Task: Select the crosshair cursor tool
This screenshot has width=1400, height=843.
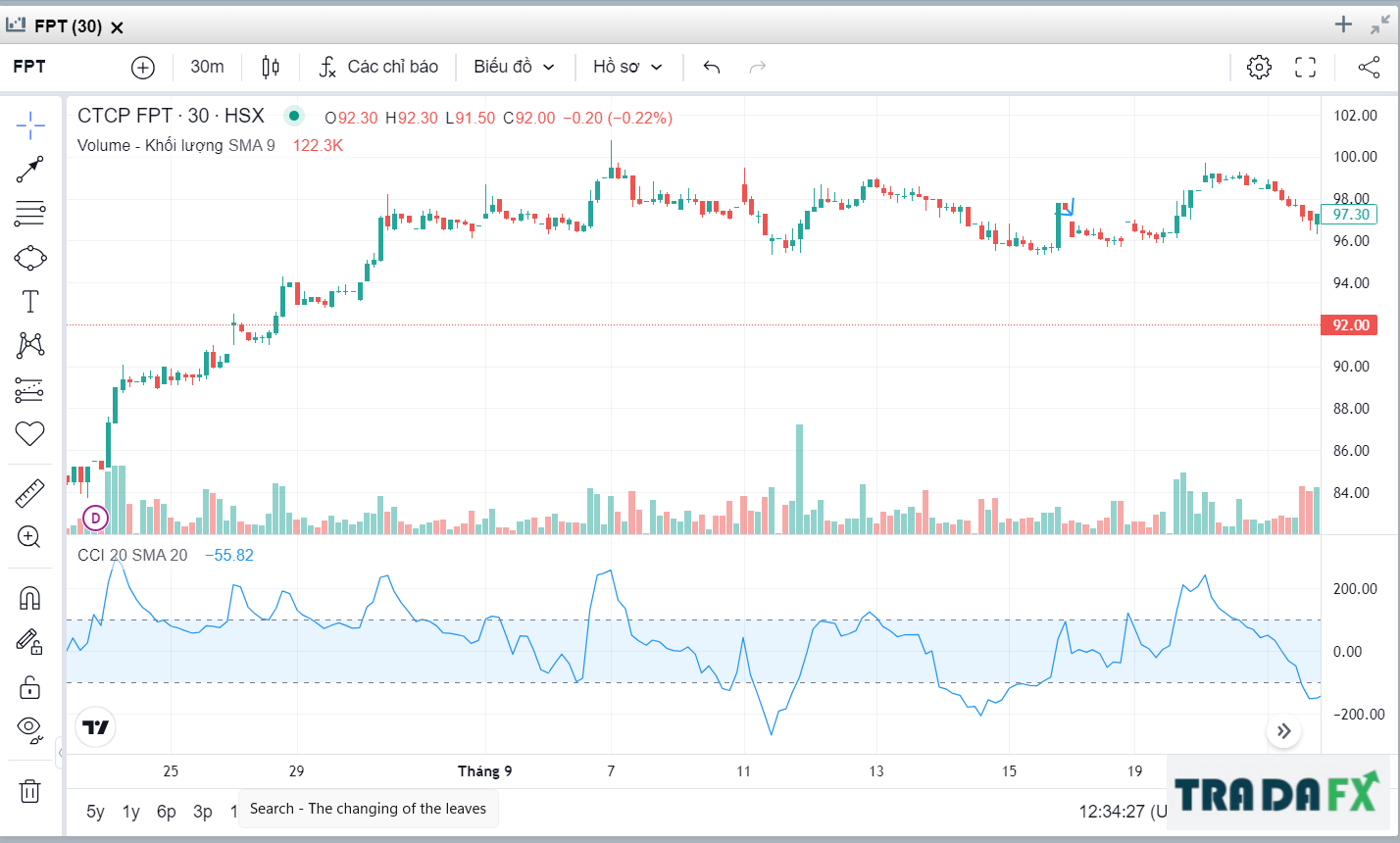Action: pyautogui.click(x=30, y=125)
